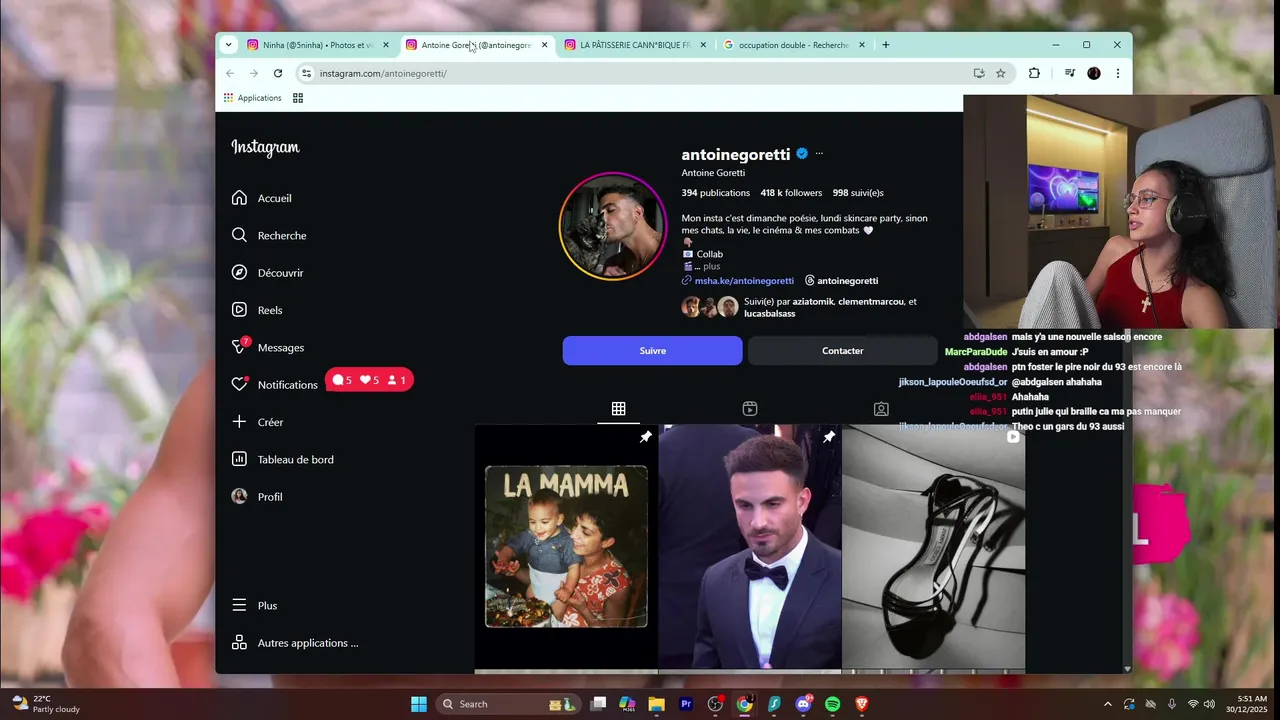Open Découvrir in Instagram sidebar
The image size is (1280, 720).
267,273
